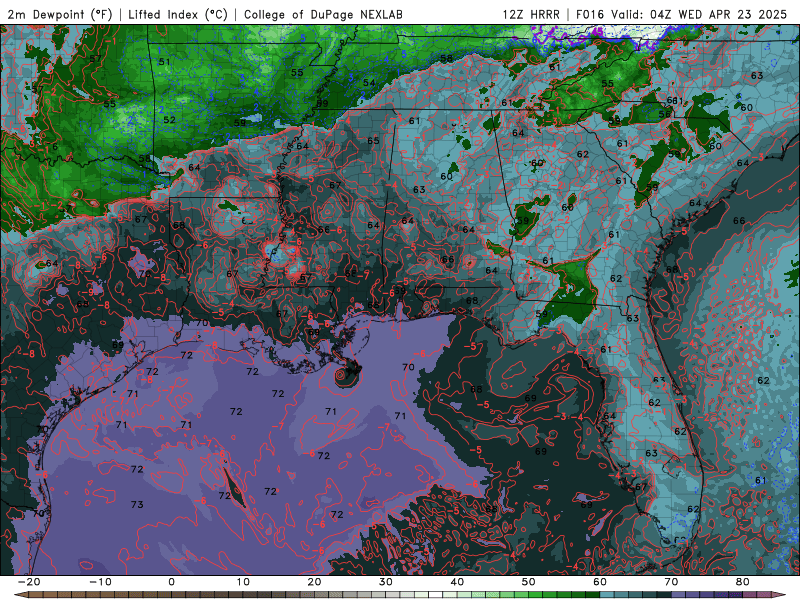800x600 pixels.
Task: Click the 40 tick label on the color scale
Action: [x=457, y=582]
